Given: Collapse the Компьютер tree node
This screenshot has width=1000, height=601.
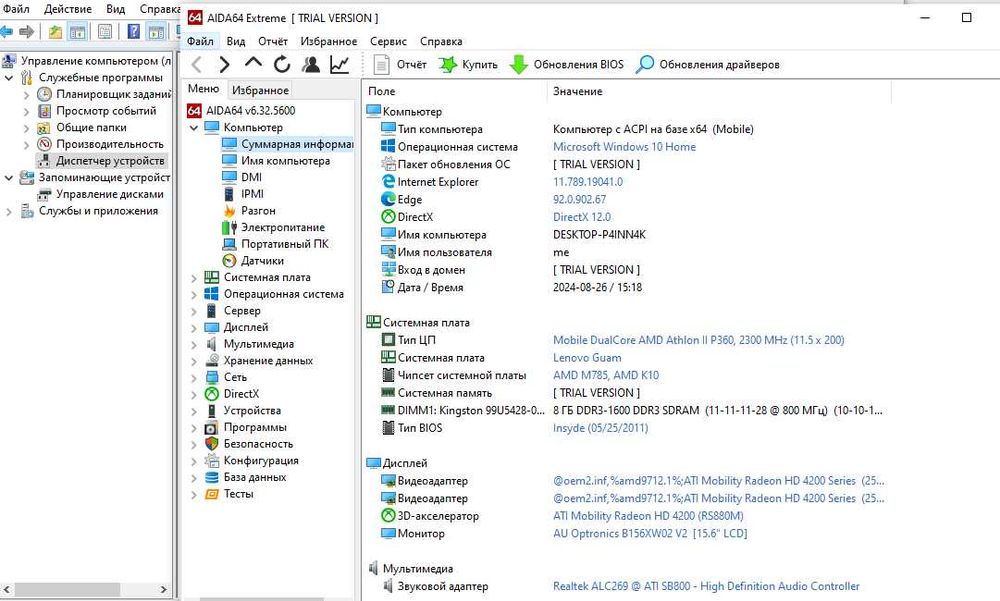Looking at the screenshot, I should (x=194, y=128).
